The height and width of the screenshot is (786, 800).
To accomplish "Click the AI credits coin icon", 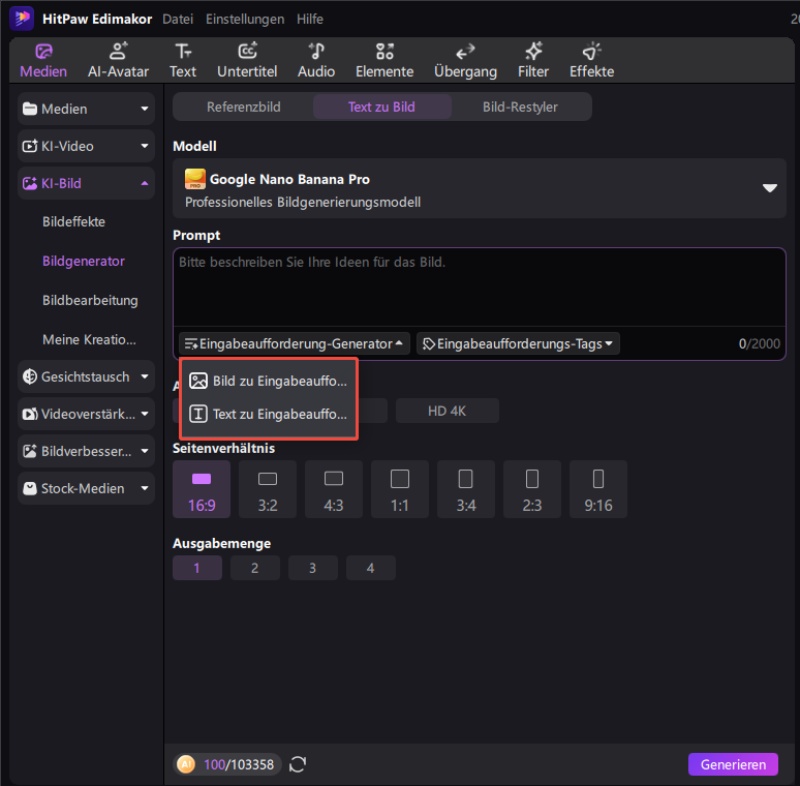I will (x=186, y=764).
